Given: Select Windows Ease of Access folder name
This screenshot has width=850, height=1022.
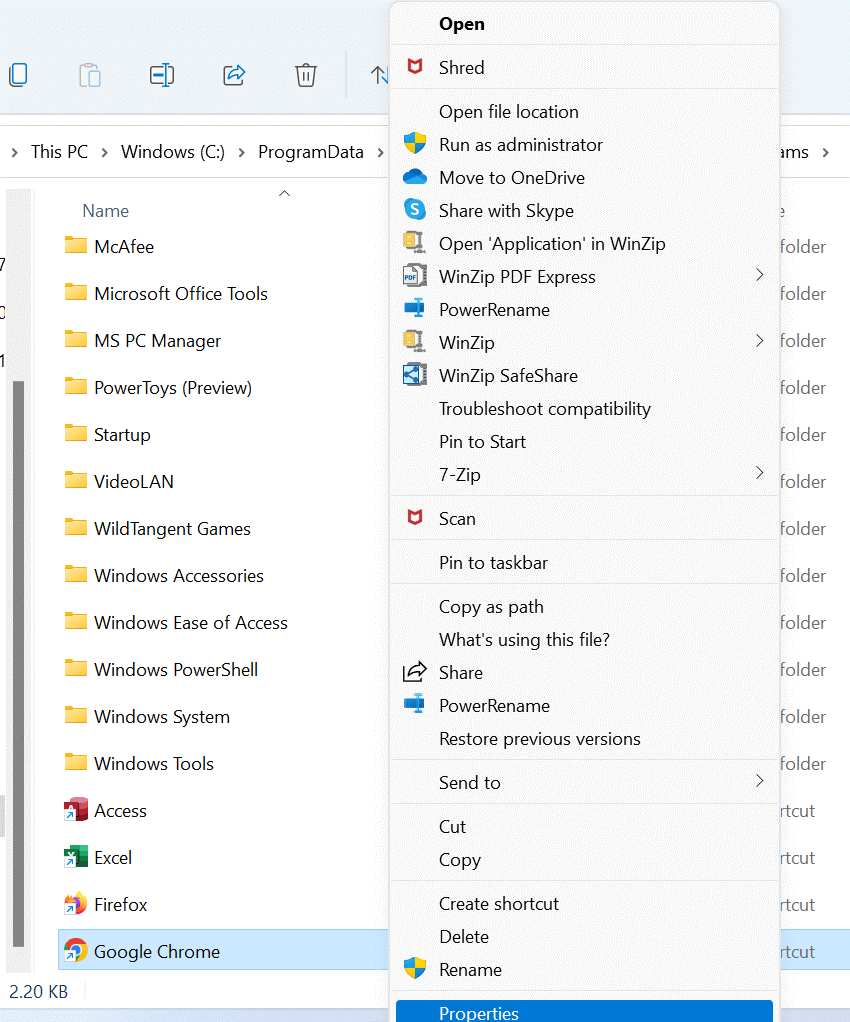Looking at the screenshot, I should [x=190, y=622].
